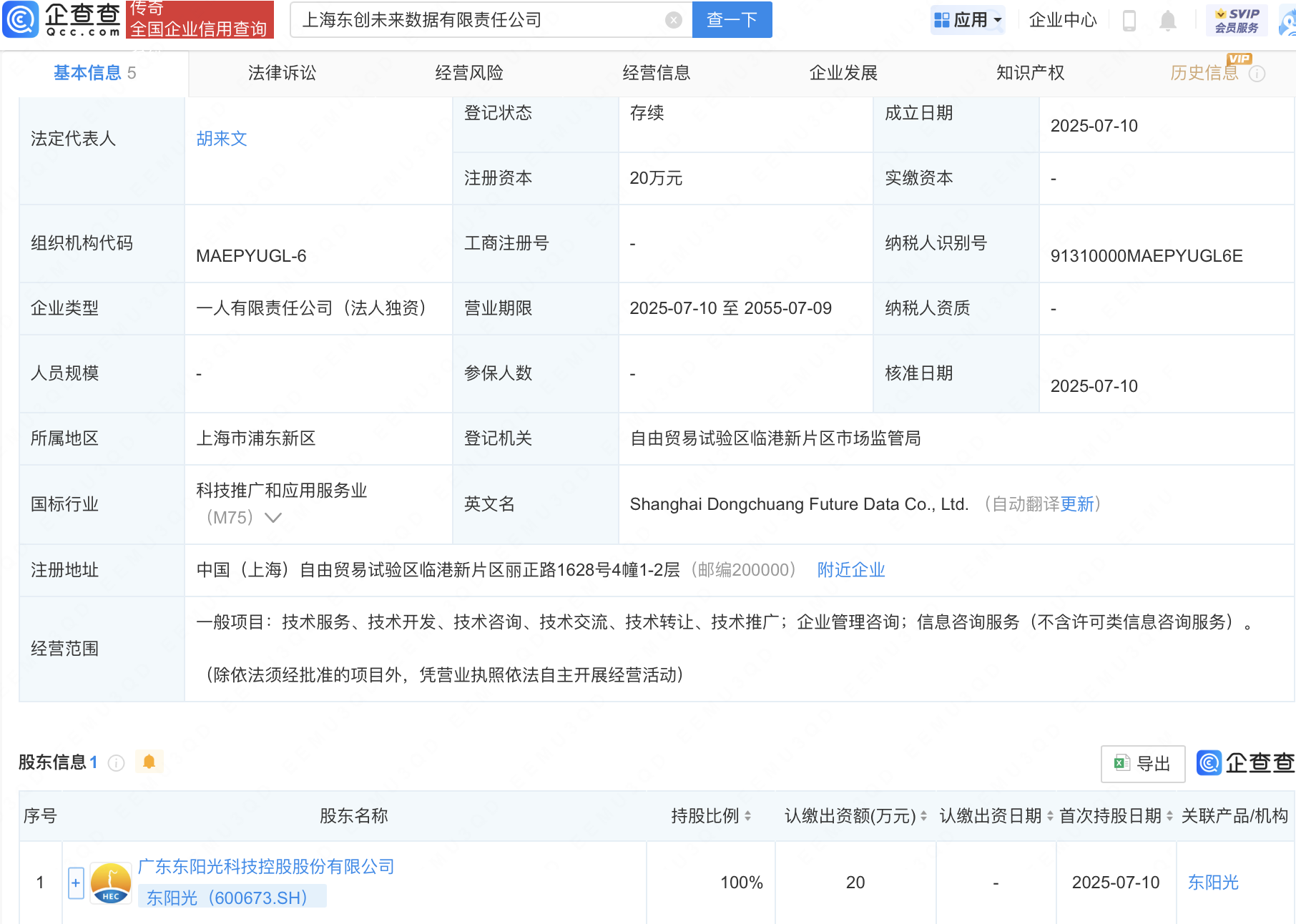
Task: Click the info icon next to 股东信息
Action: (x=116, y=763)
